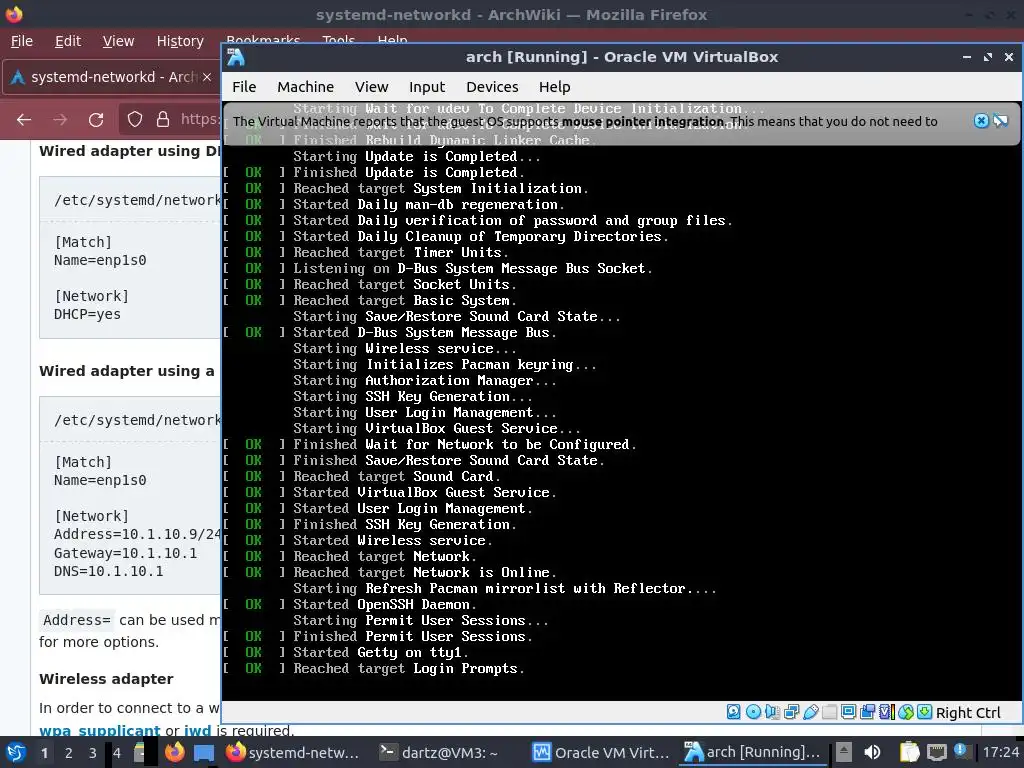The width and height of the screenshot is (1024, 768).
Task: Switch to desktop 1
Action: tap(44, 753)
